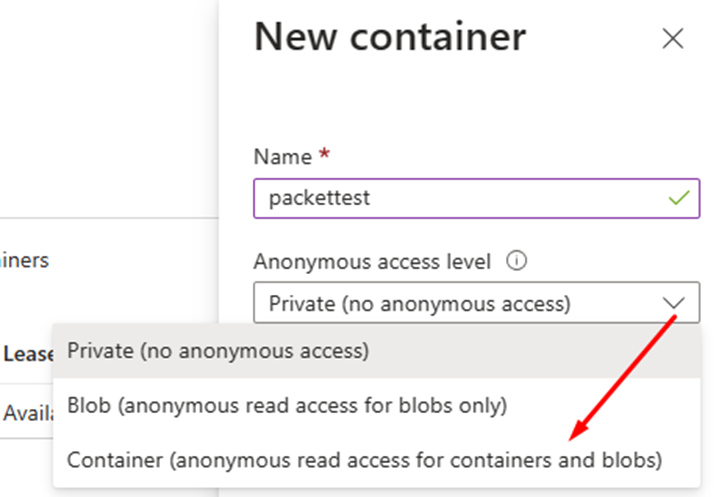
Task: Click the New container heading
Action: pyautogui.click(x=389, y=38)
